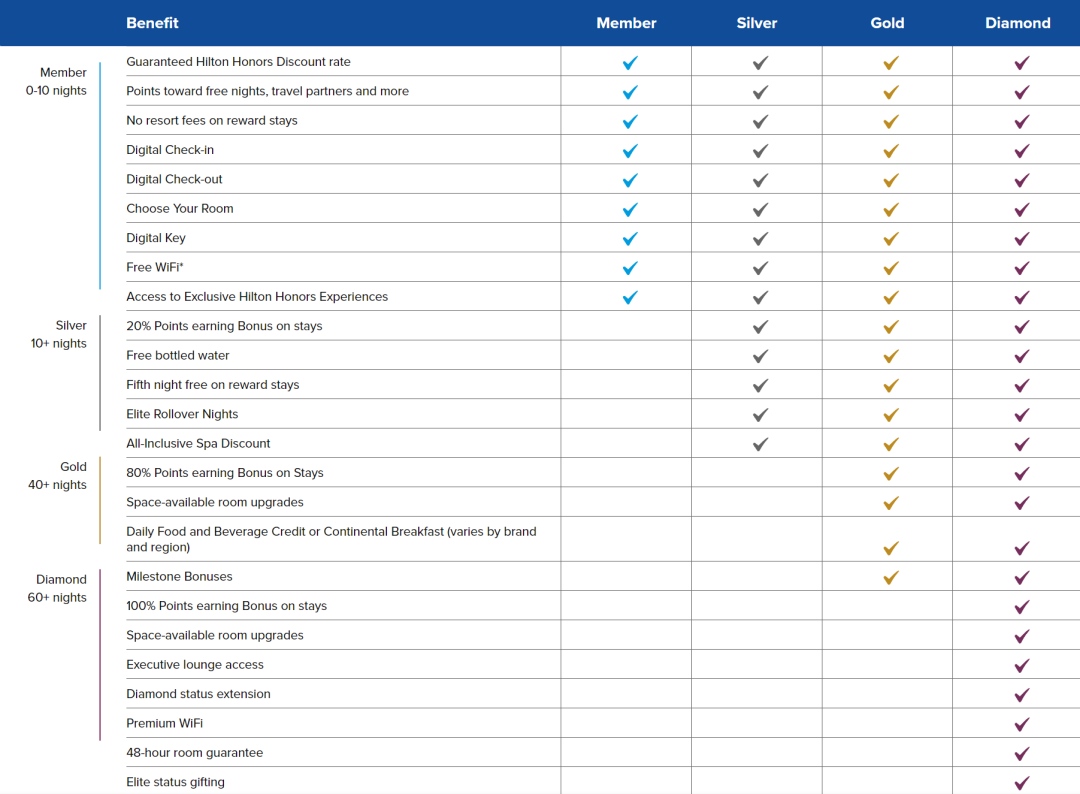1080x794 pixels.
Task: Click Gold checkmark for 80% Points earning Bonus
Action: pos(891,474)
